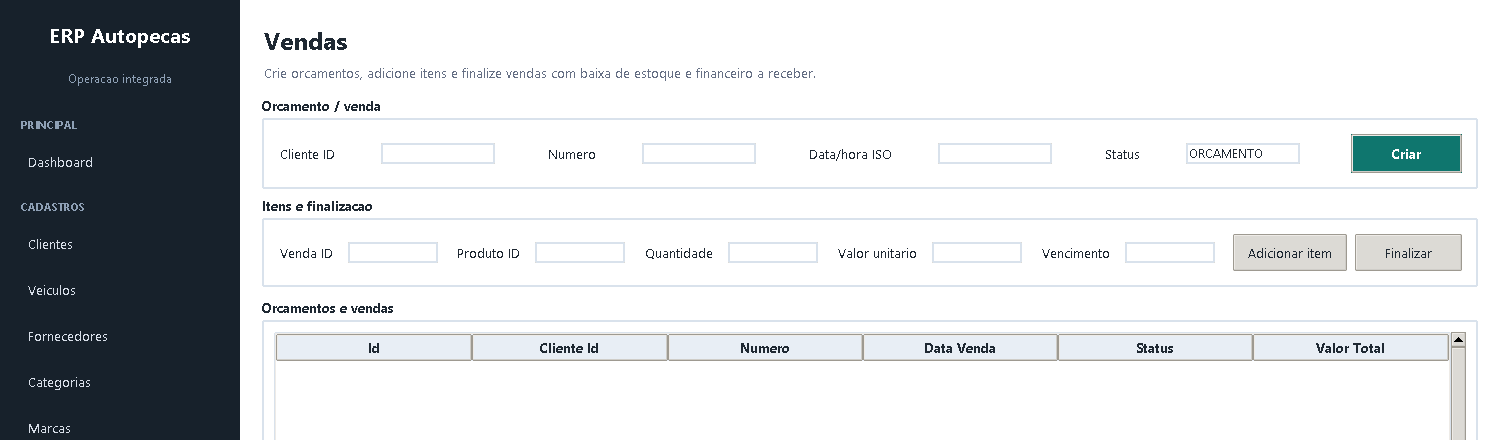Click the Operacao integrada subtitle
The image size is (1500, 440).
pos(120,79)
